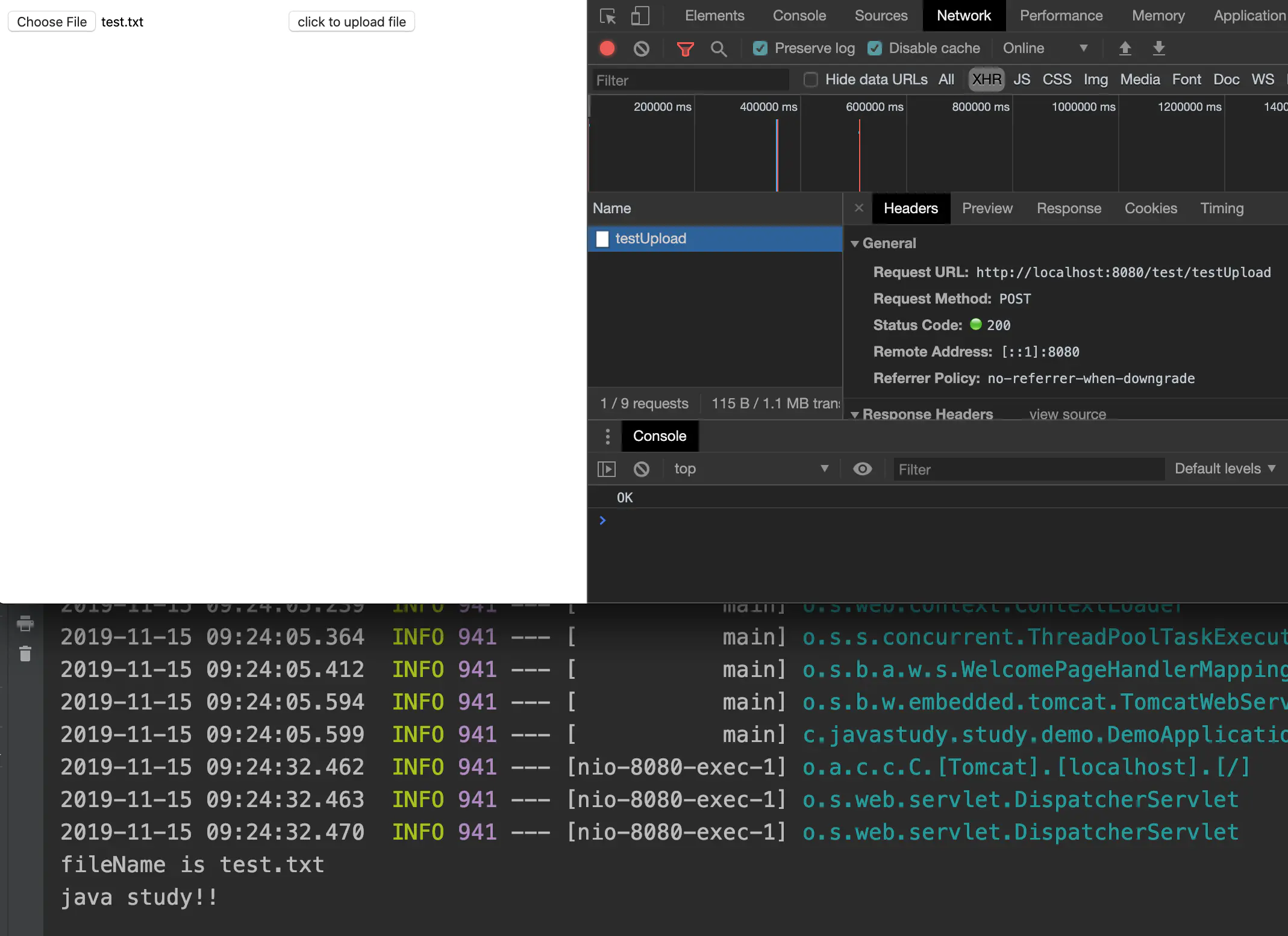
Task: Clear the network log
Action: pyautogui.click(x=642, y=48)
